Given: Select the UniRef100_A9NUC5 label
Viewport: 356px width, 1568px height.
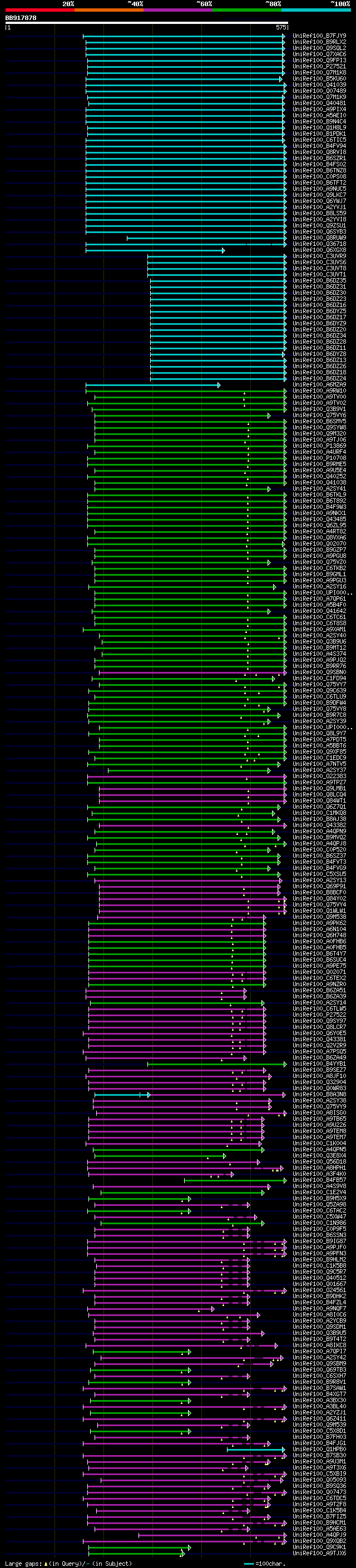Looking at the screenshot, I should [x=319, y=189].
